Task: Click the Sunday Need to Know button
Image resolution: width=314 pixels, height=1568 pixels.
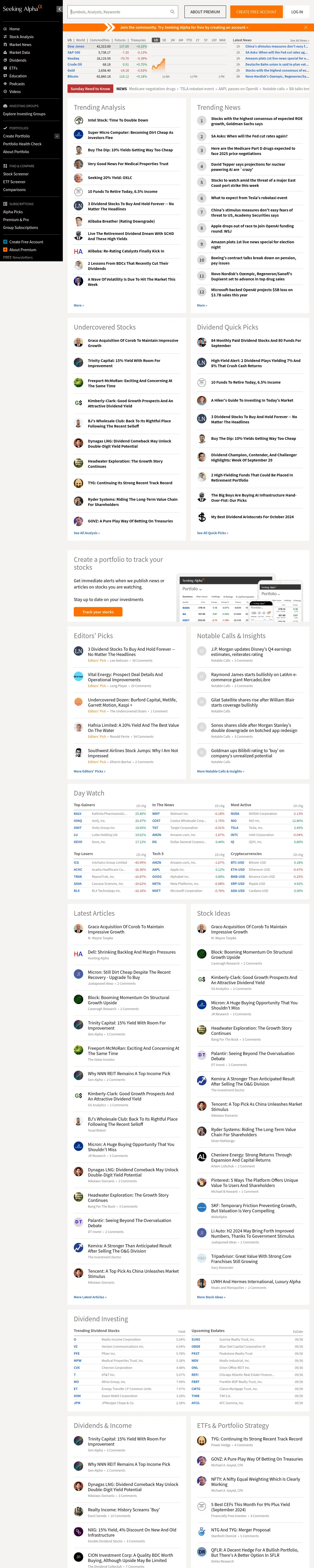Action: [x=90, y=89]
